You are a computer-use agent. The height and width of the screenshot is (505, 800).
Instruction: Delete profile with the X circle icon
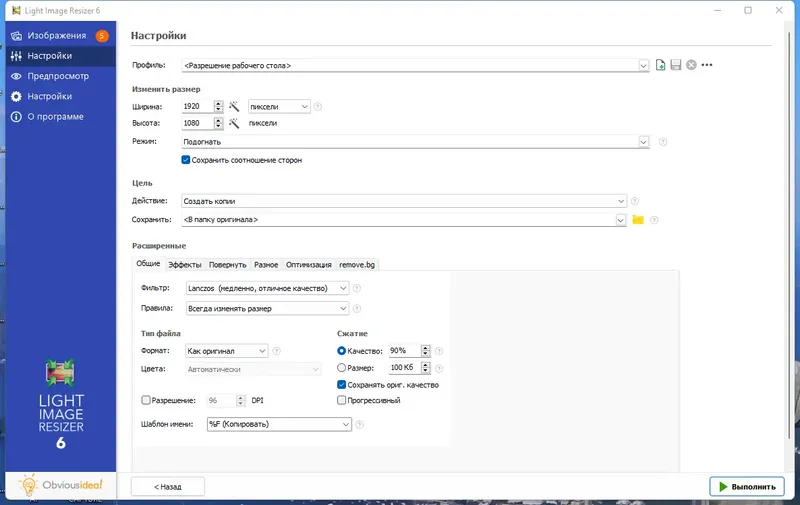691,65
